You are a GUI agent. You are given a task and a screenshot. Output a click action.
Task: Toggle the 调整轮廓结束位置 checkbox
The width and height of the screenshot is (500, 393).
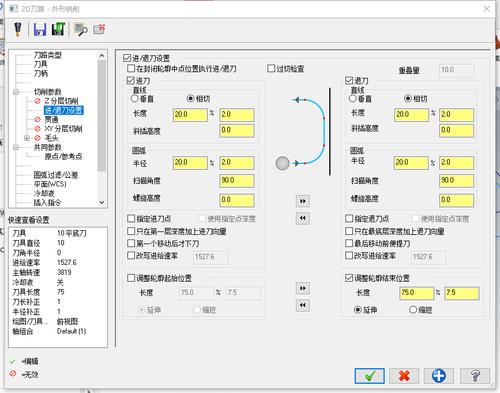pos(349,278)
